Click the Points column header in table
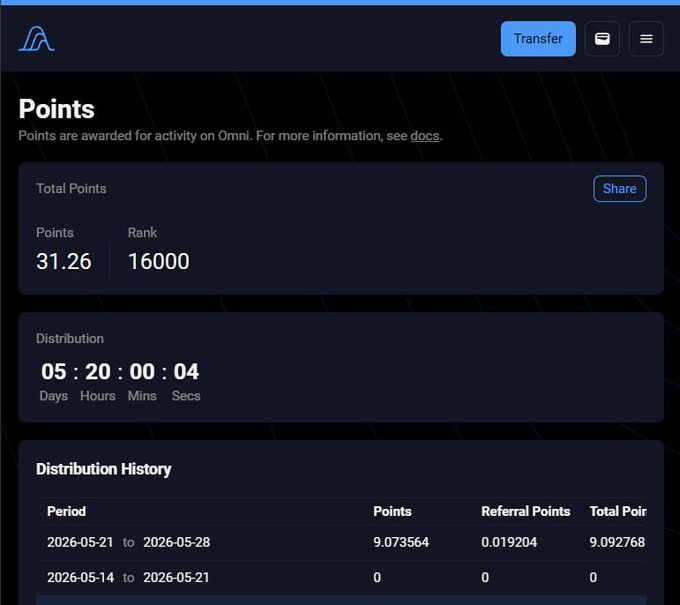 (392, 511)
